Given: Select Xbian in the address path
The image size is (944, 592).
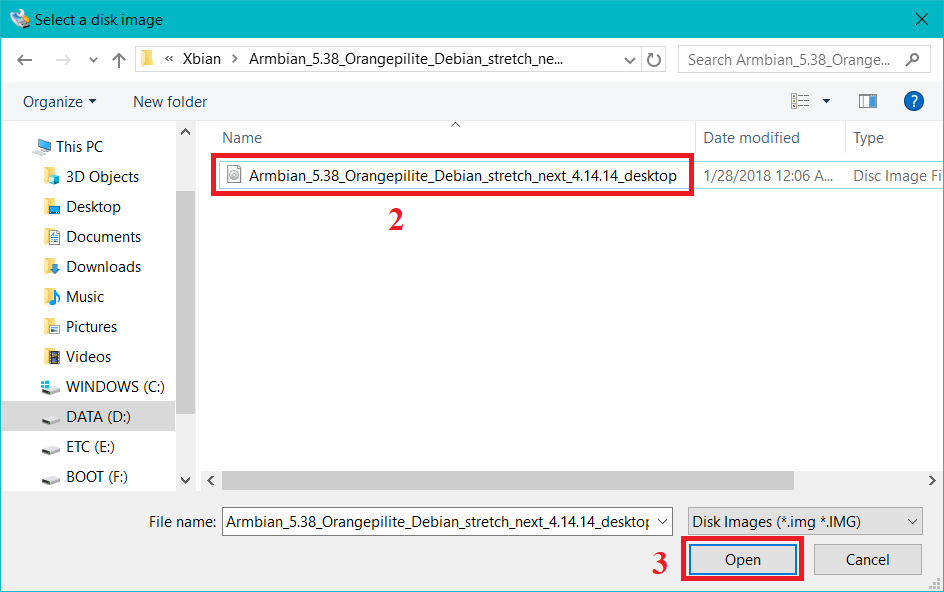Looking at the screenshot, I should click(x=202, y=59).
